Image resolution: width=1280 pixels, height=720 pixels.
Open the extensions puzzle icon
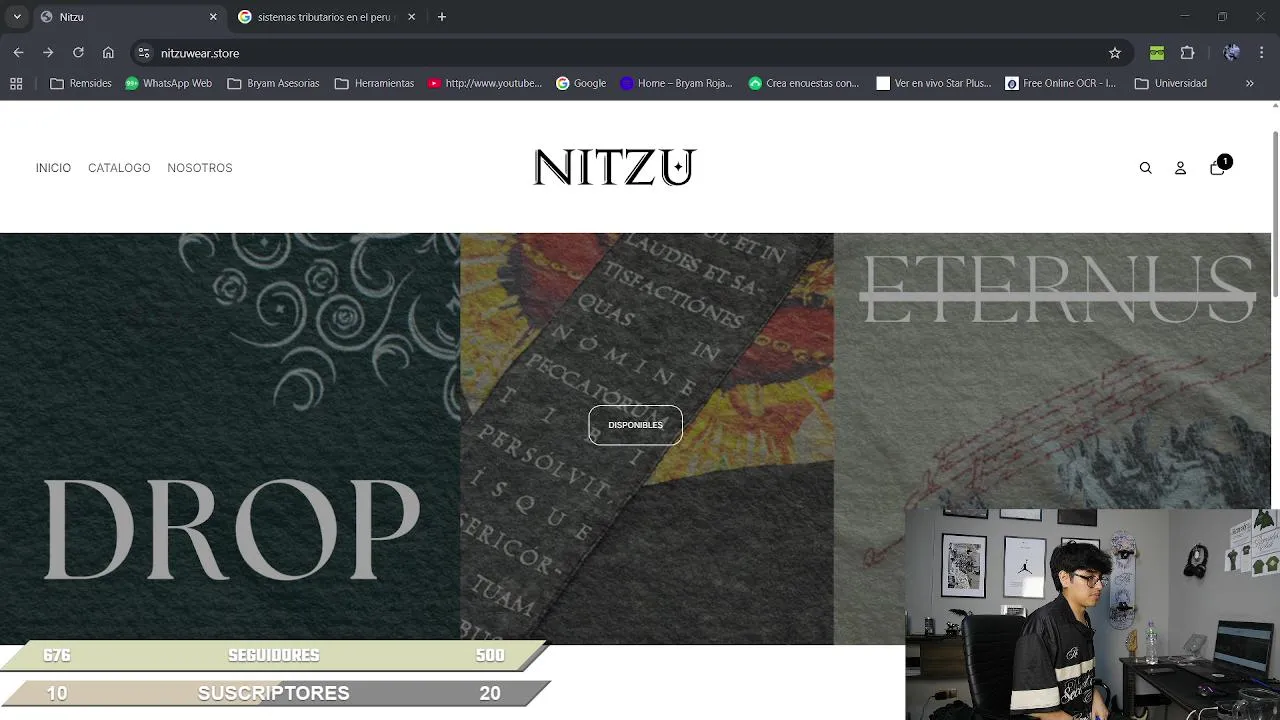(x=1188, y=53)
